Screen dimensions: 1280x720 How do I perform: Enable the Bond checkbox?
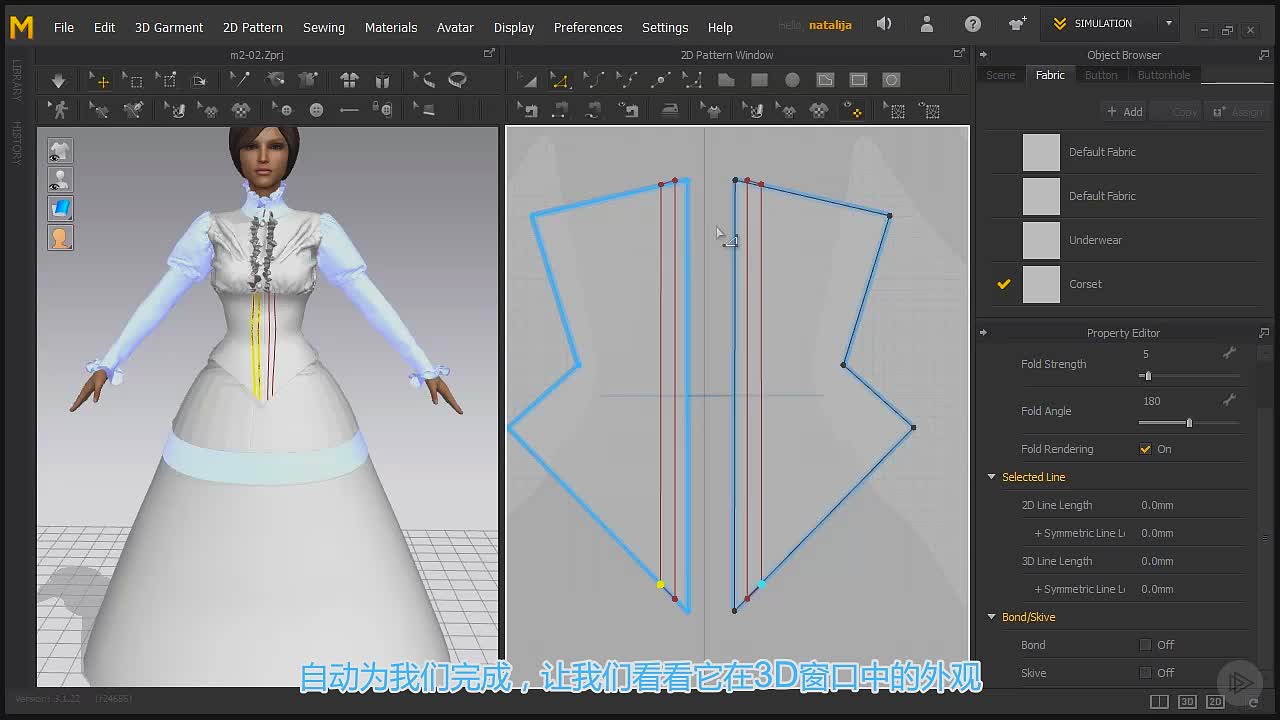[x=1146, y=645]
